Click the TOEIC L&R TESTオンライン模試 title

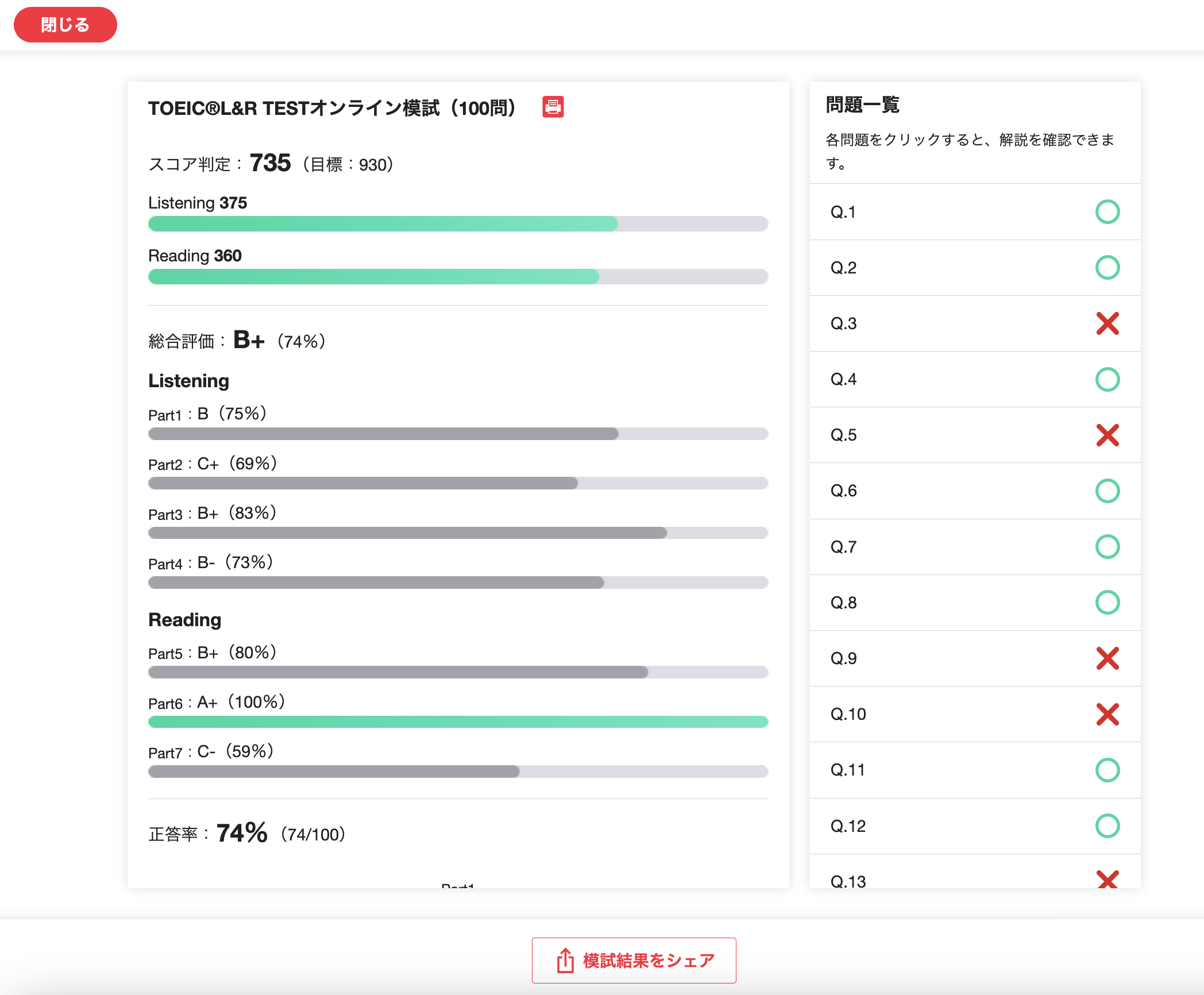pyautogui.click(x=332, y=108)
